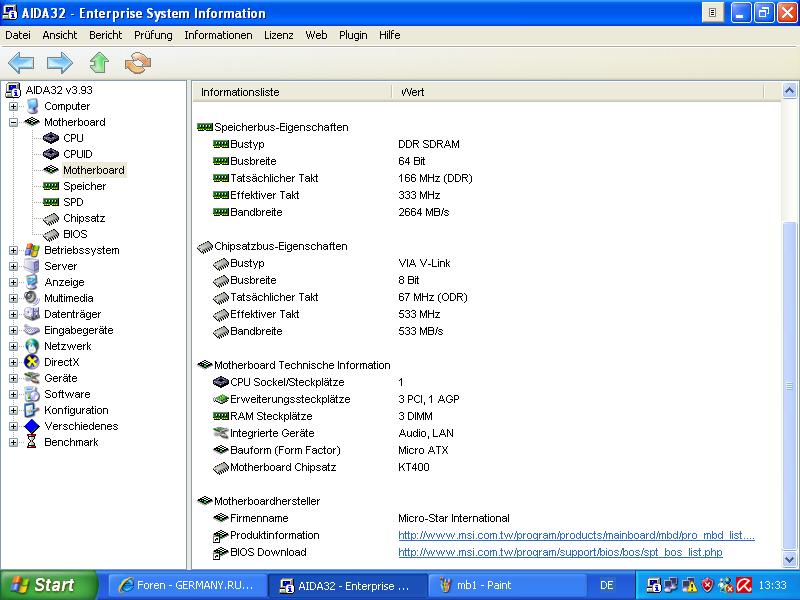Click the Speicher memory module icon

[51, 186]
